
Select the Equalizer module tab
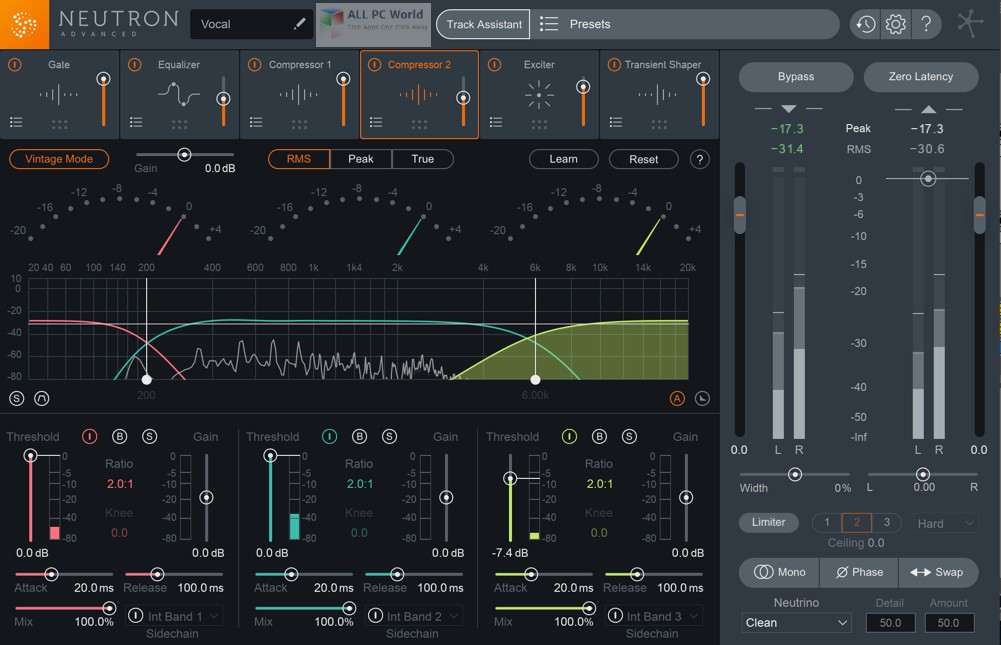[179, 94]
